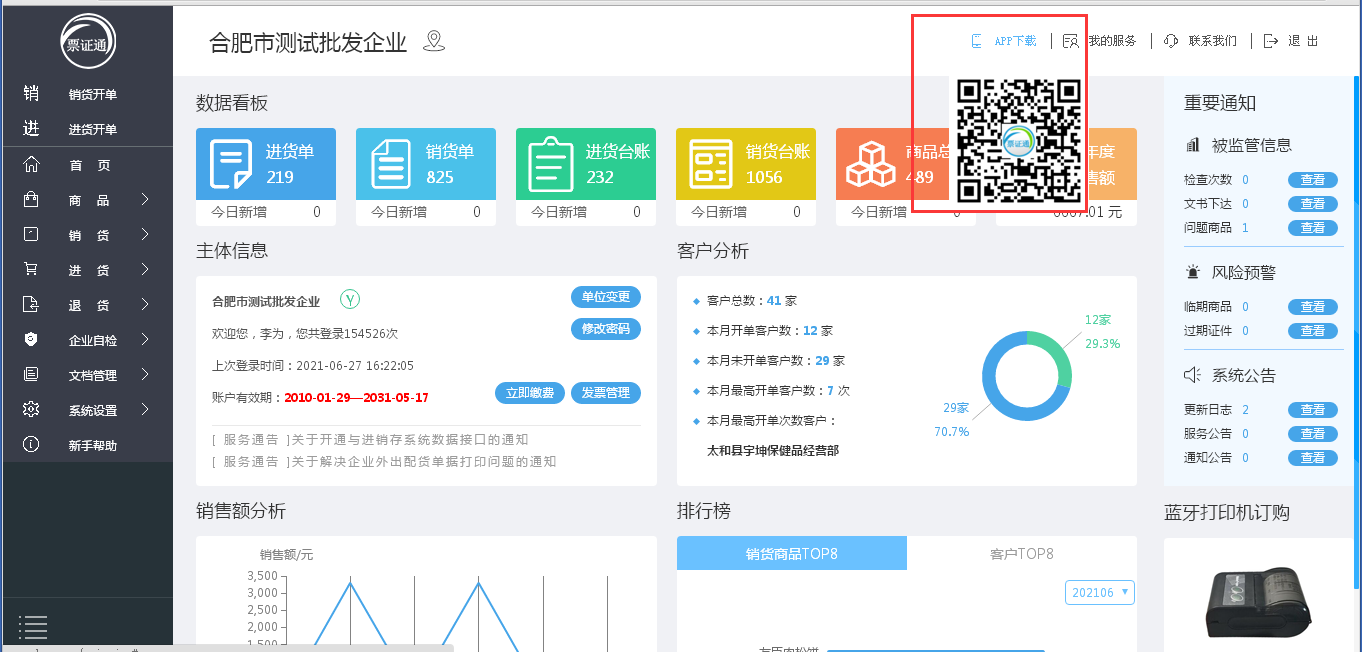Go to 首页 in the sidebar

click(x=89, y=166)
